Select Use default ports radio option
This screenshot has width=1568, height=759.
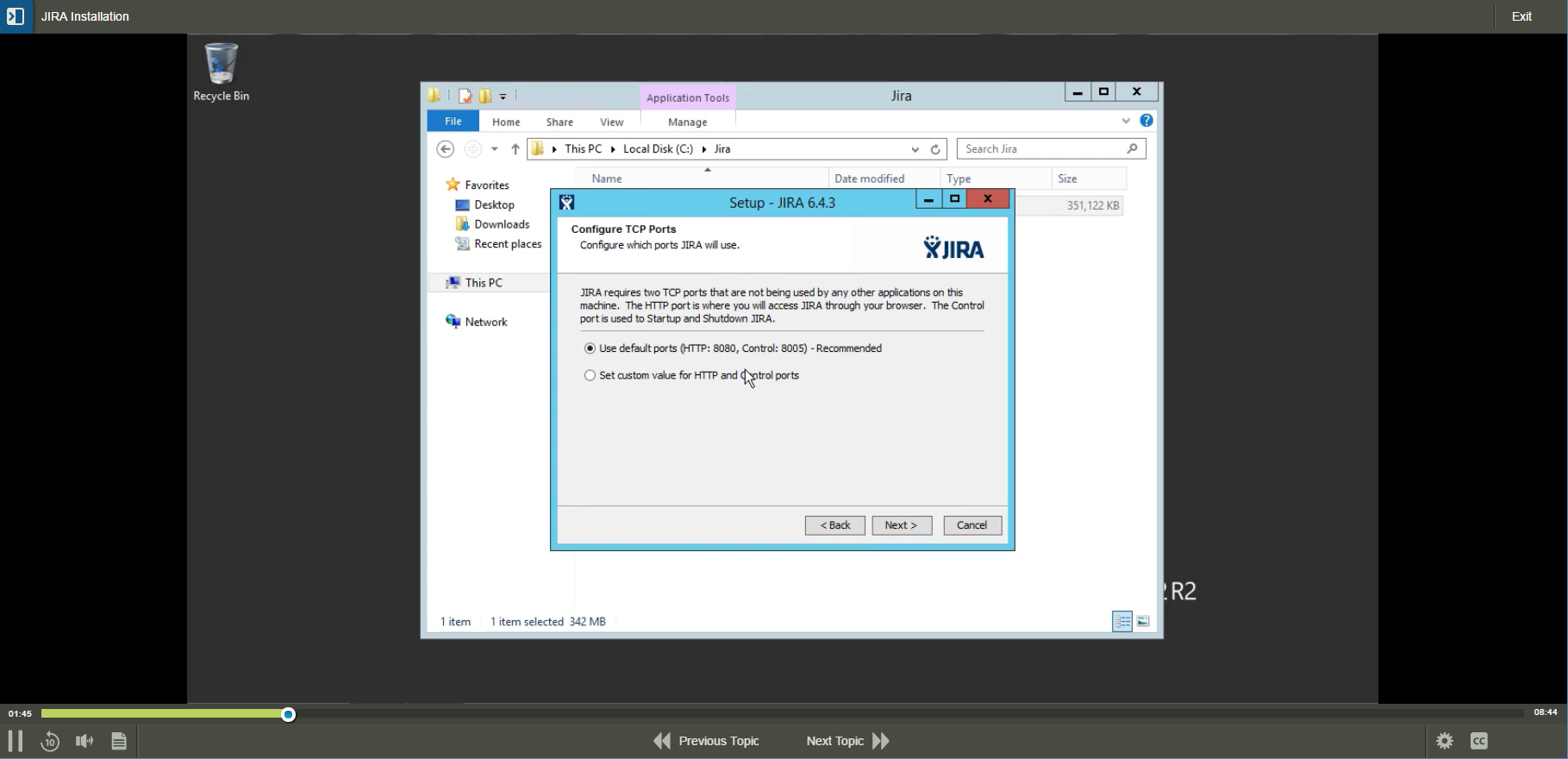[x=590, y=348]
